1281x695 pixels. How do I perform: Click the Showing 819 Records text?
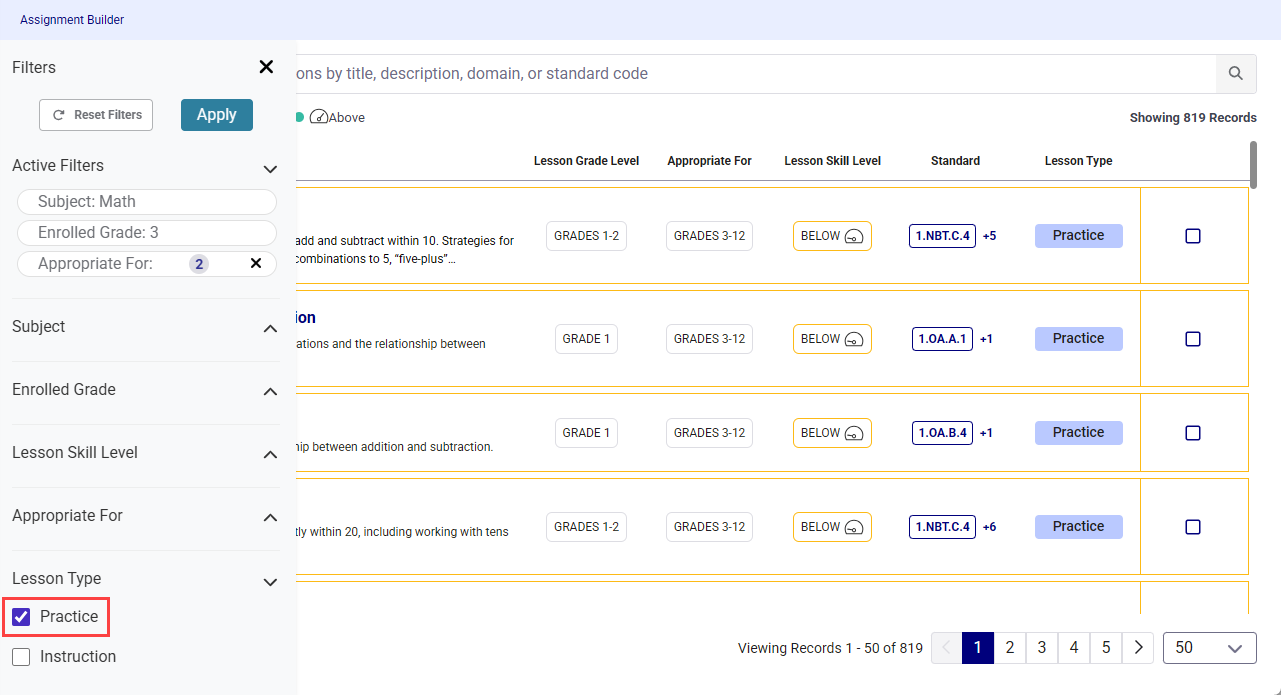[1193, 118]
